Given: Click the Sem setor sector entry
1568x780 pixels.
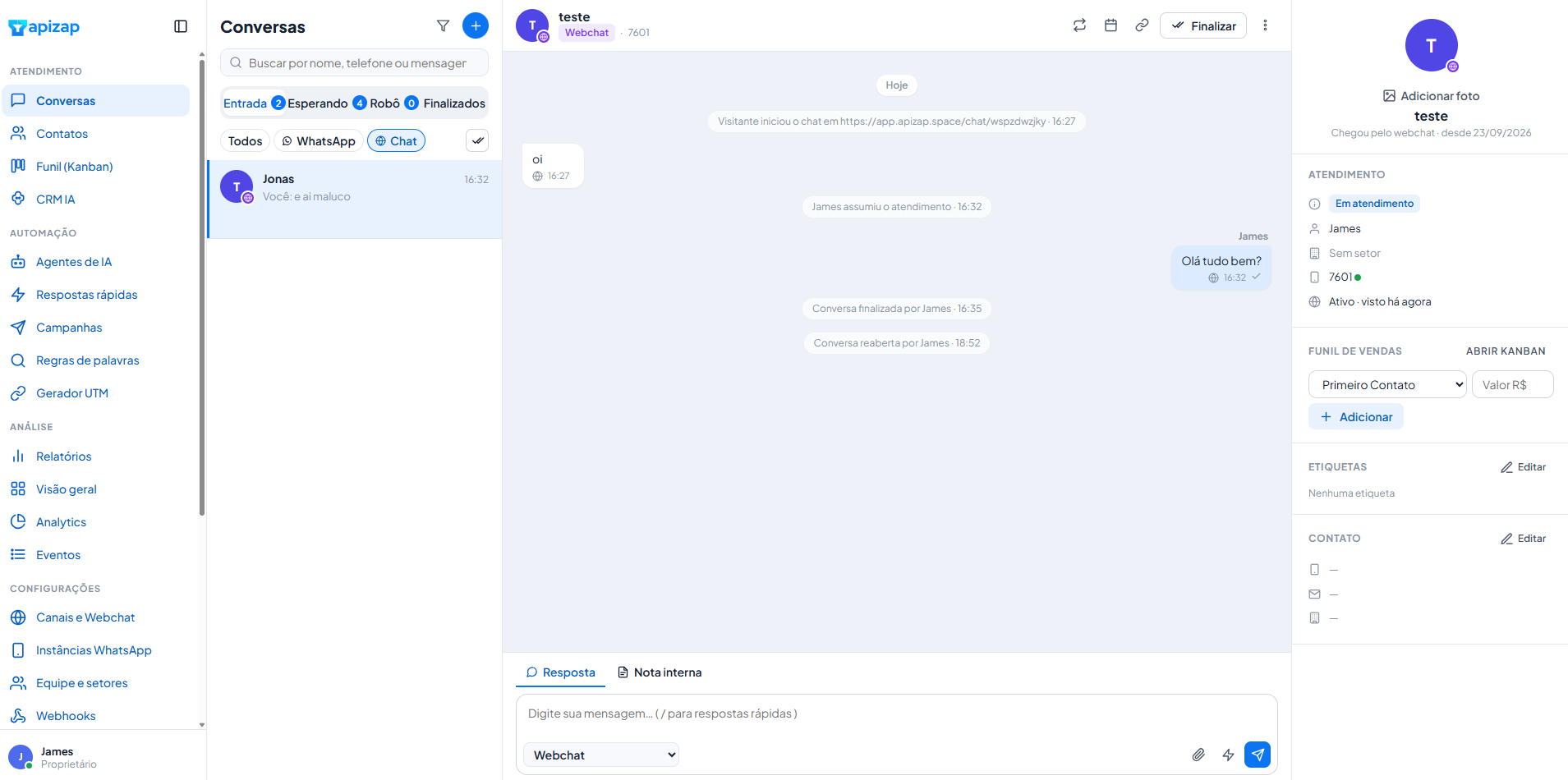Looking at the screenshot, I should 1354,254.
